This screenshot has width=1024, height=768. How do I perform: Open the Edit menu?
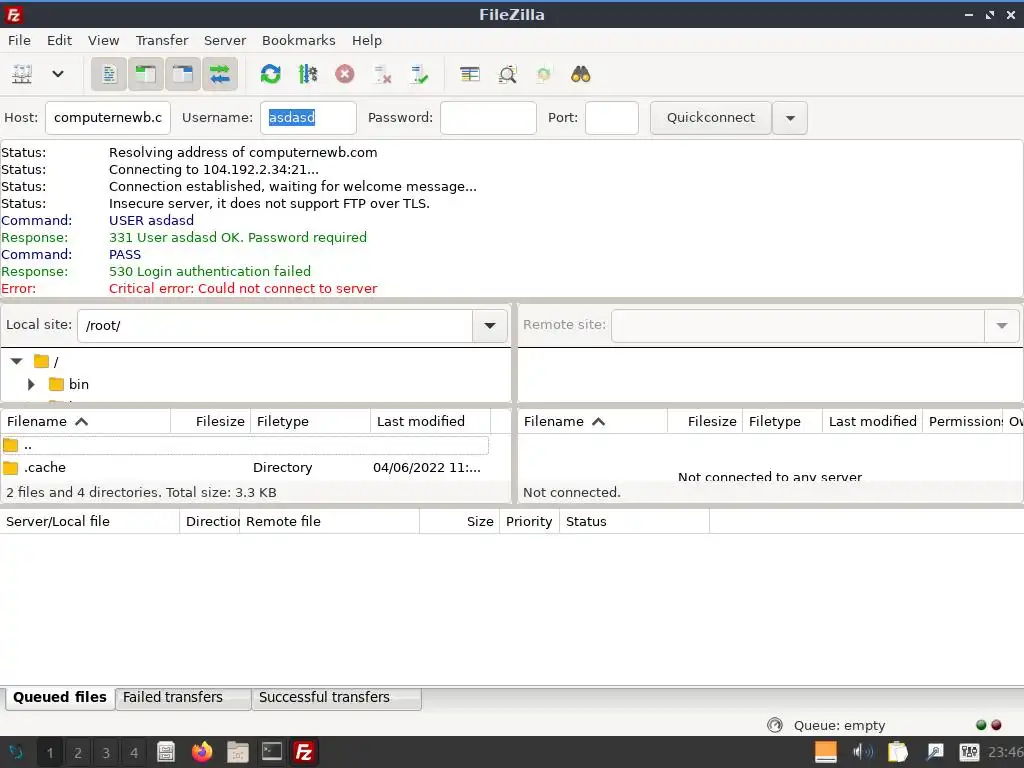pyautogui.click(x=59, y=40)
